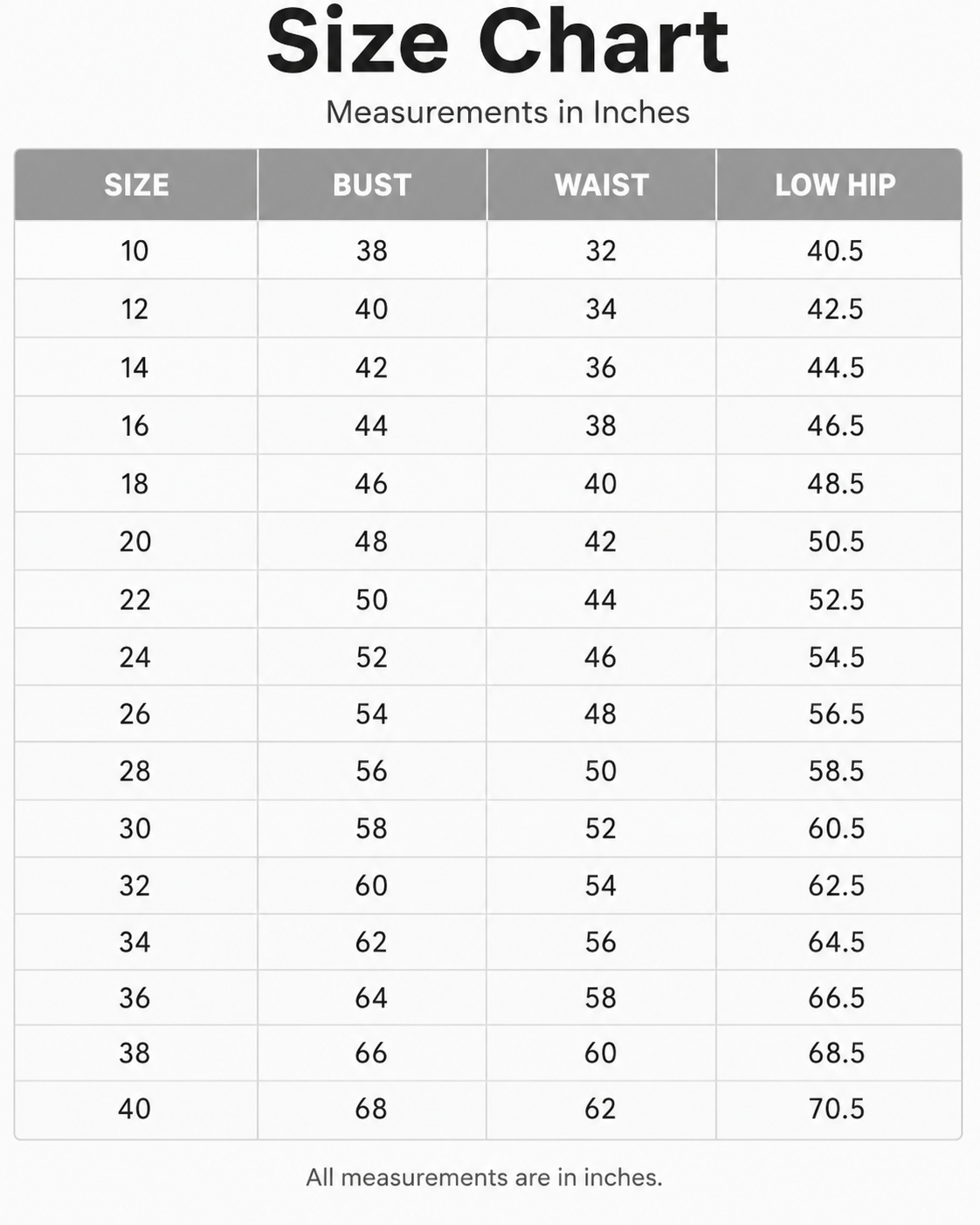Image resolution: width=980 pixels, height=1225 pixels.
Task: Click low hip value 52.5
Action: click(x=836, y=599)
